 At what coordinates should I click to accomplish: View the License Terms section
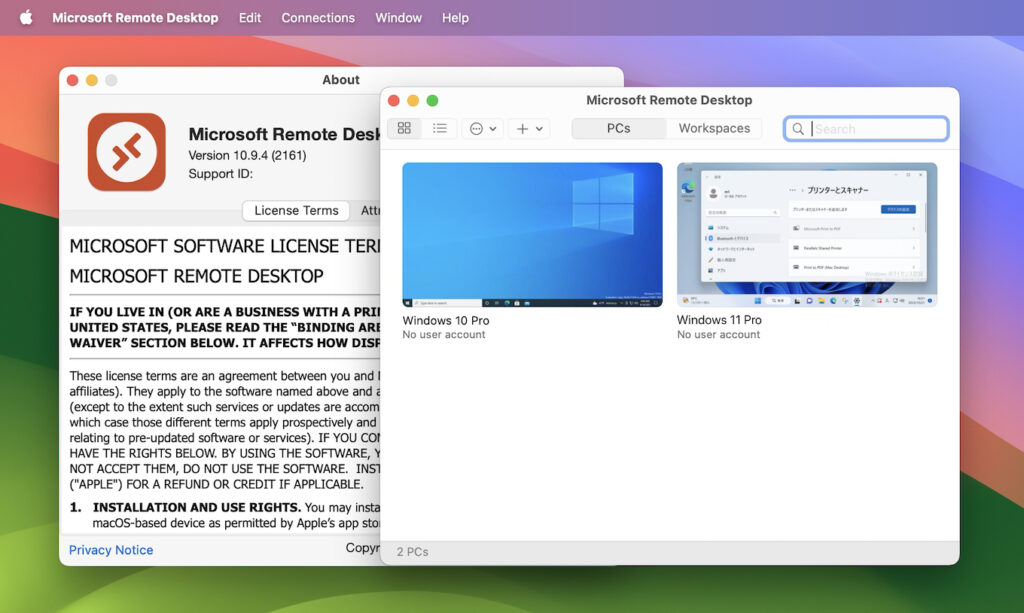pyautogui.click(x=295, y=210)
